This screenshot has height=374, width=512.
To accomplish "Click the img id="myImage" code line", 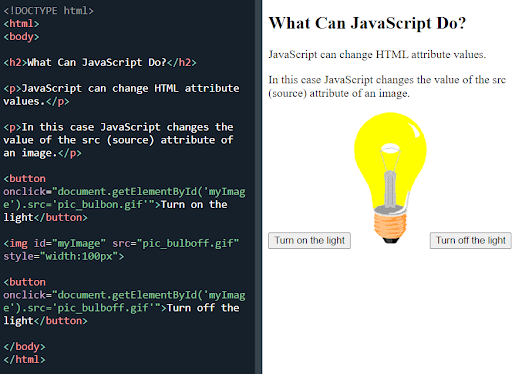I will pyautogui.click(x=121, y=243).
